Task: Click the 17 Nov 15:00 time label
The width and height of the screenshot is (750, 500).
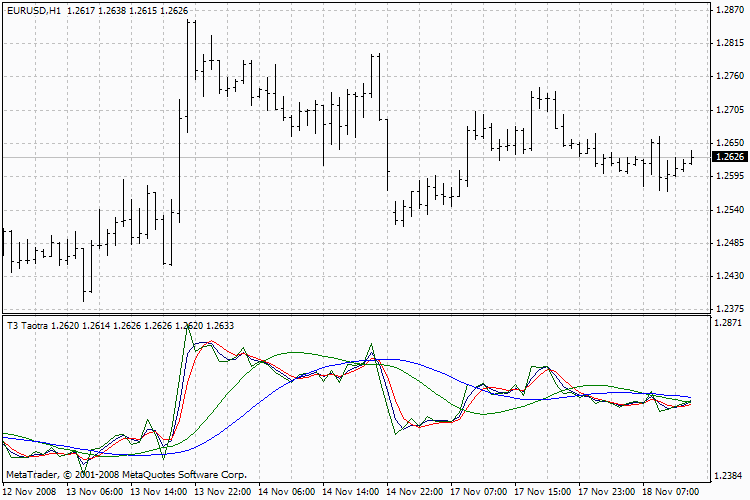Action: [x=543, y=492]
